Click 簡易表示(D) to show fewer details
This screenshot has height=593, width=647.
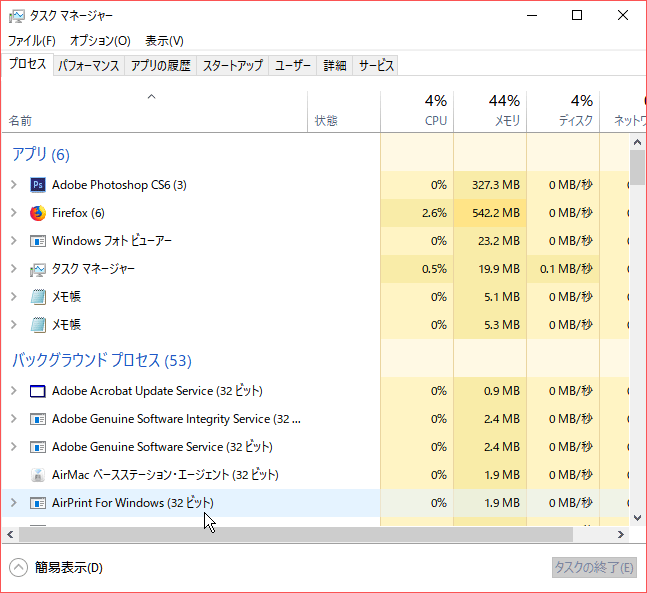(57, 568)
